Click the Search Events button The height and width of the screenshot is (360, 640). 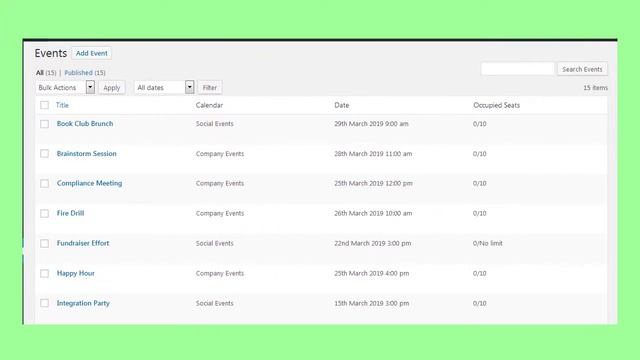582,69
